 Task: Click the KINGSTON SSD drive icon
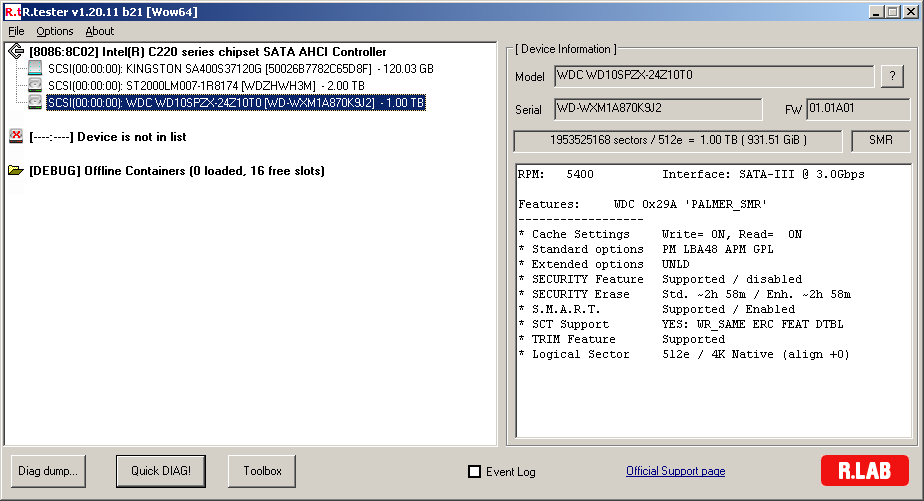click(35, 69)
